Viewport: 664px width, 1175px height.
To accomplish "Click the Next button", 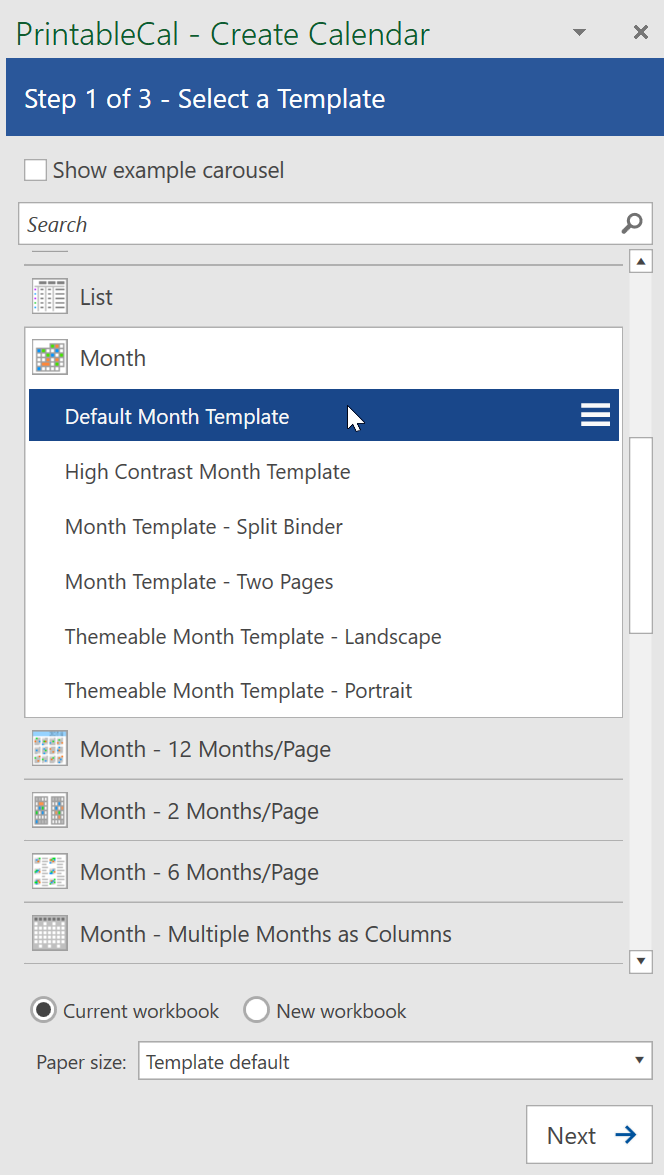I will click(x=589, y=1135).
